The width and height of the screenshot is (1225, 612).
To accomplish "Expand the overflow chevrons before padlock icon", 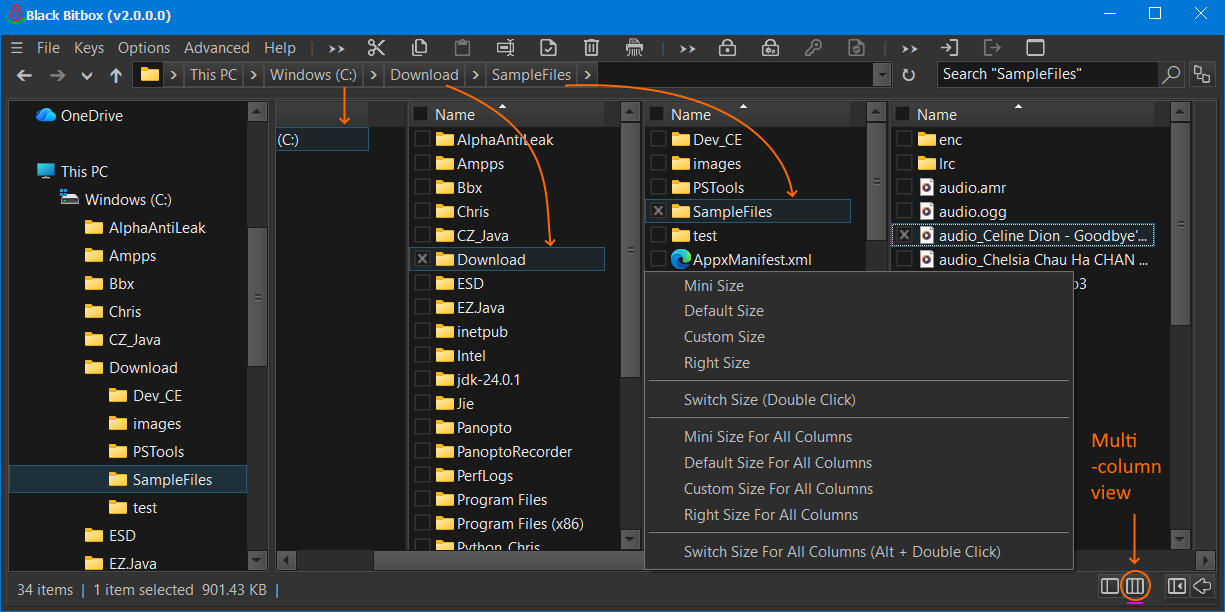I will (688, 48).
